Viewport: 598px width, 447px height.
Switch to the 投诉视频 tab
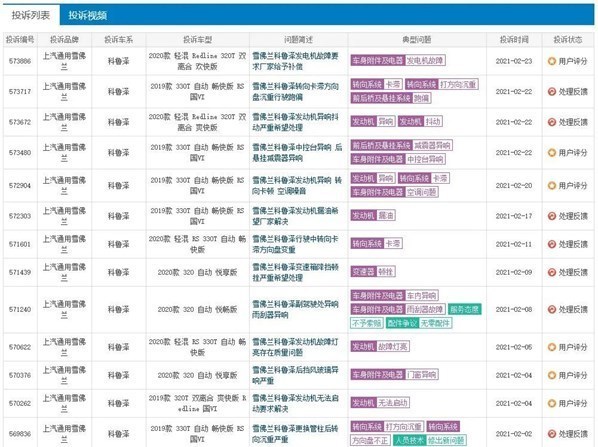[x=88, y=15]
